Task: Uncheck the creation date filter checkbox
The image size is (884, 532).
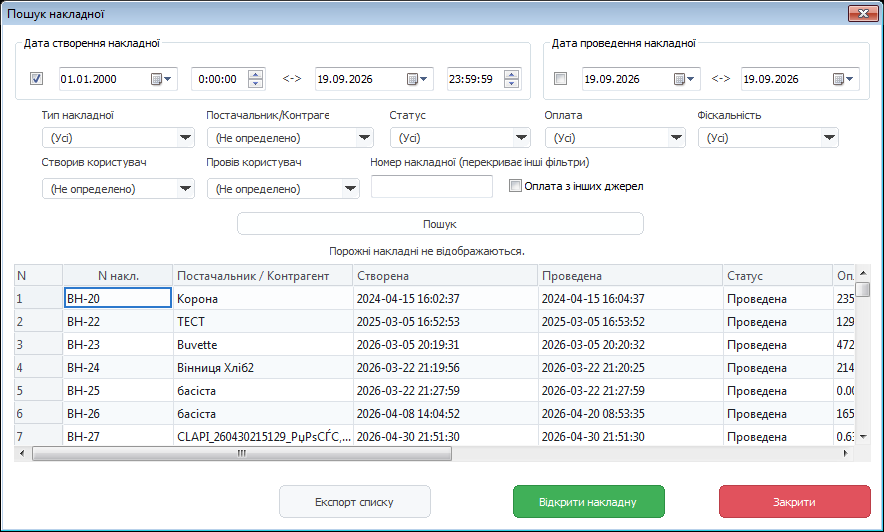Action: (x=36, y=78)
